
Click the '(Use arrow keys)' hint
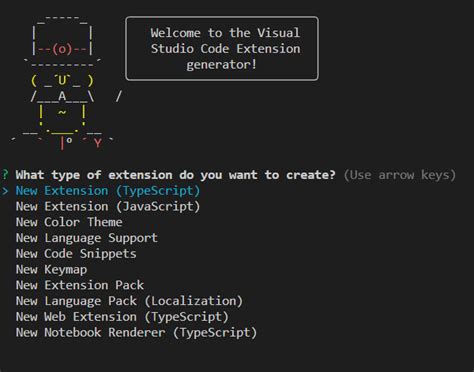click(x=400, y=175)
